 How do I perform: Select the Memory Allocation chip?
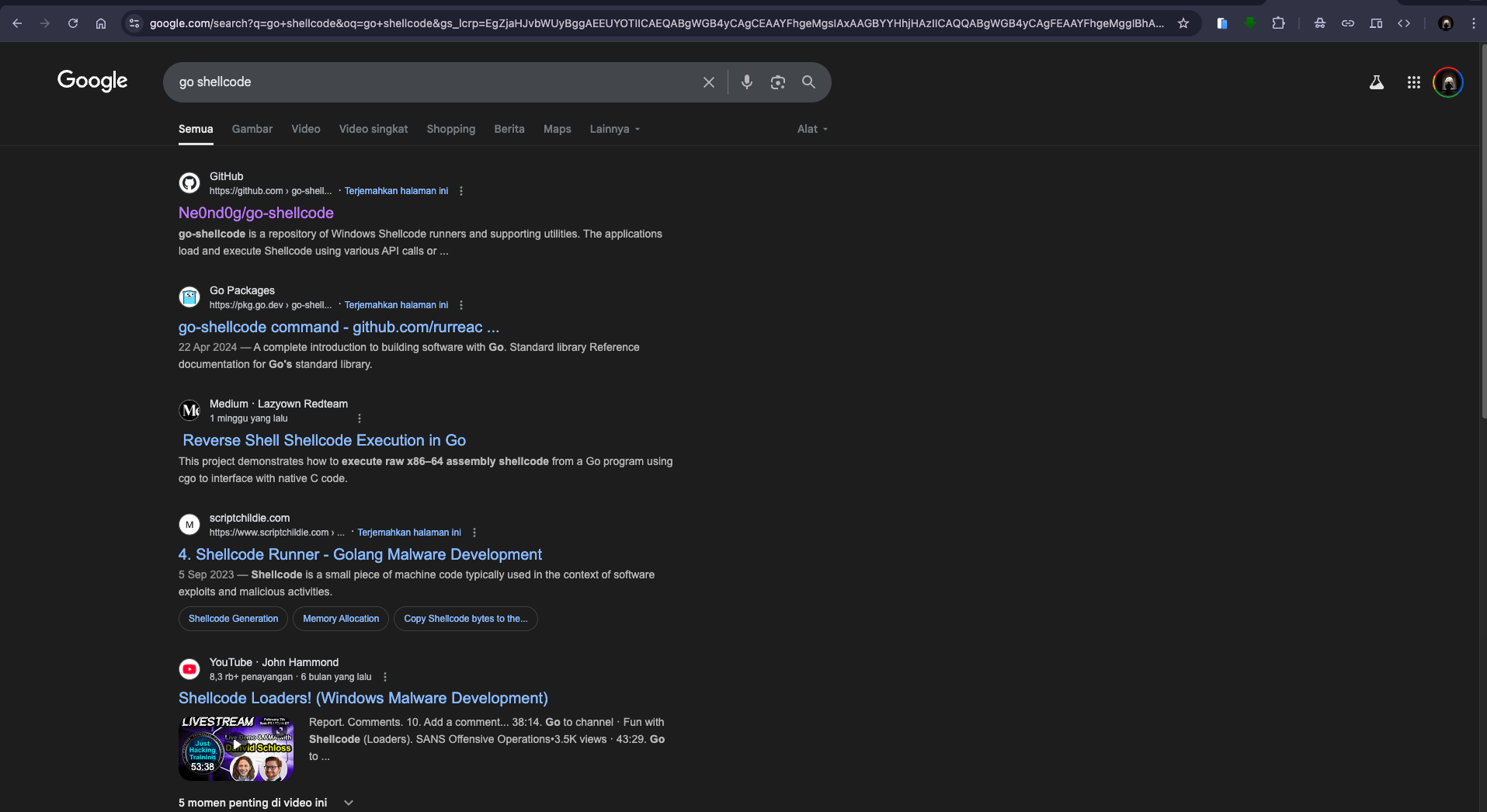(341, 619)
